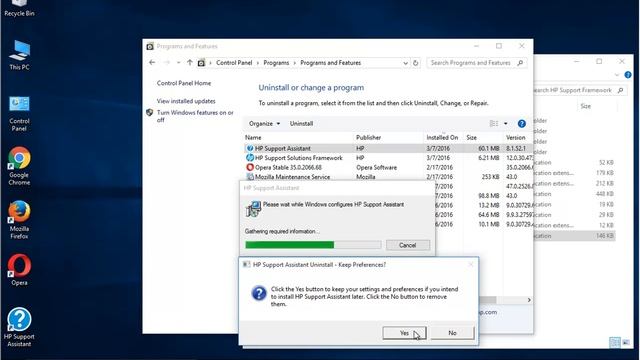Click HP Support Assistant row icon
The height and width of the screenshot is (360, 640).
(x=250, y=149)
